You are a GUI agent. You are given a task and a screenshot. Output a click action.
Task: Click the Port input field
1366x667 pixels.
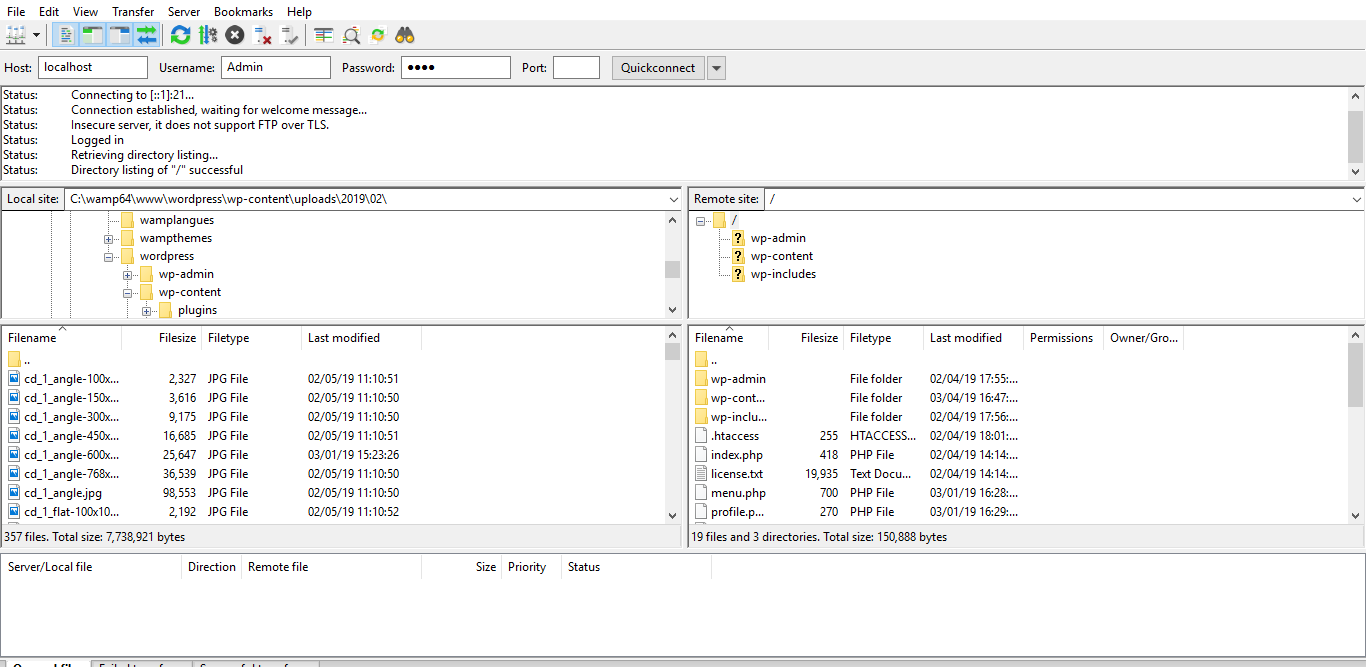(x=576, y=68)
